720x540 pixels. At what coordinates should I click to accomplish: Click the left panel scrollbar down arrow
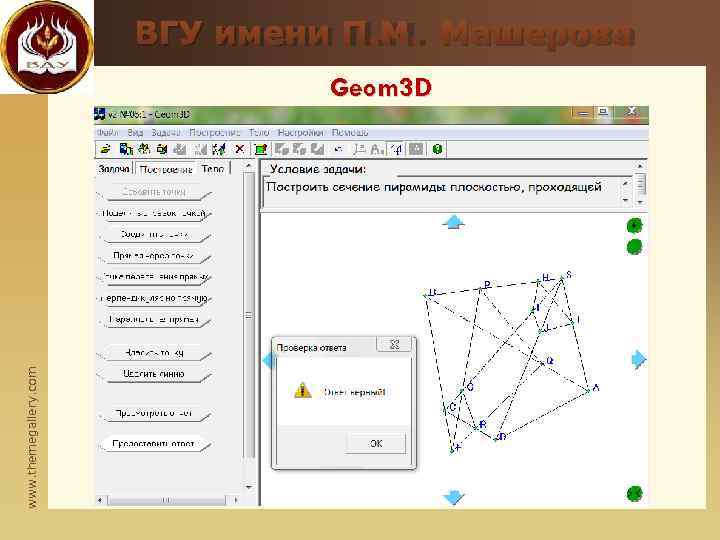[248, 487]
